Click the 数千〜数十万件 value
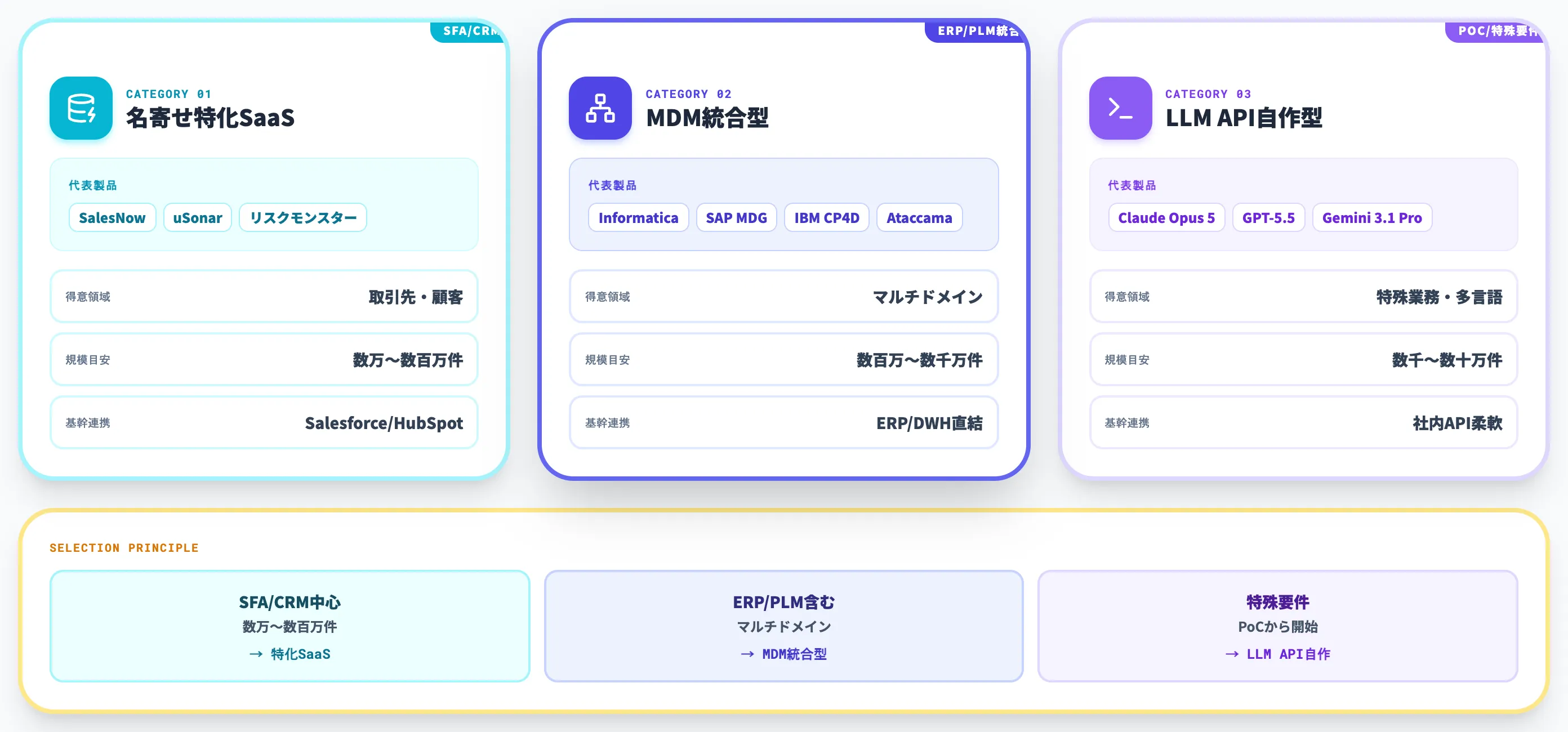The height and width of the screenshot is (732, 1568). (x=1447, y=360)
